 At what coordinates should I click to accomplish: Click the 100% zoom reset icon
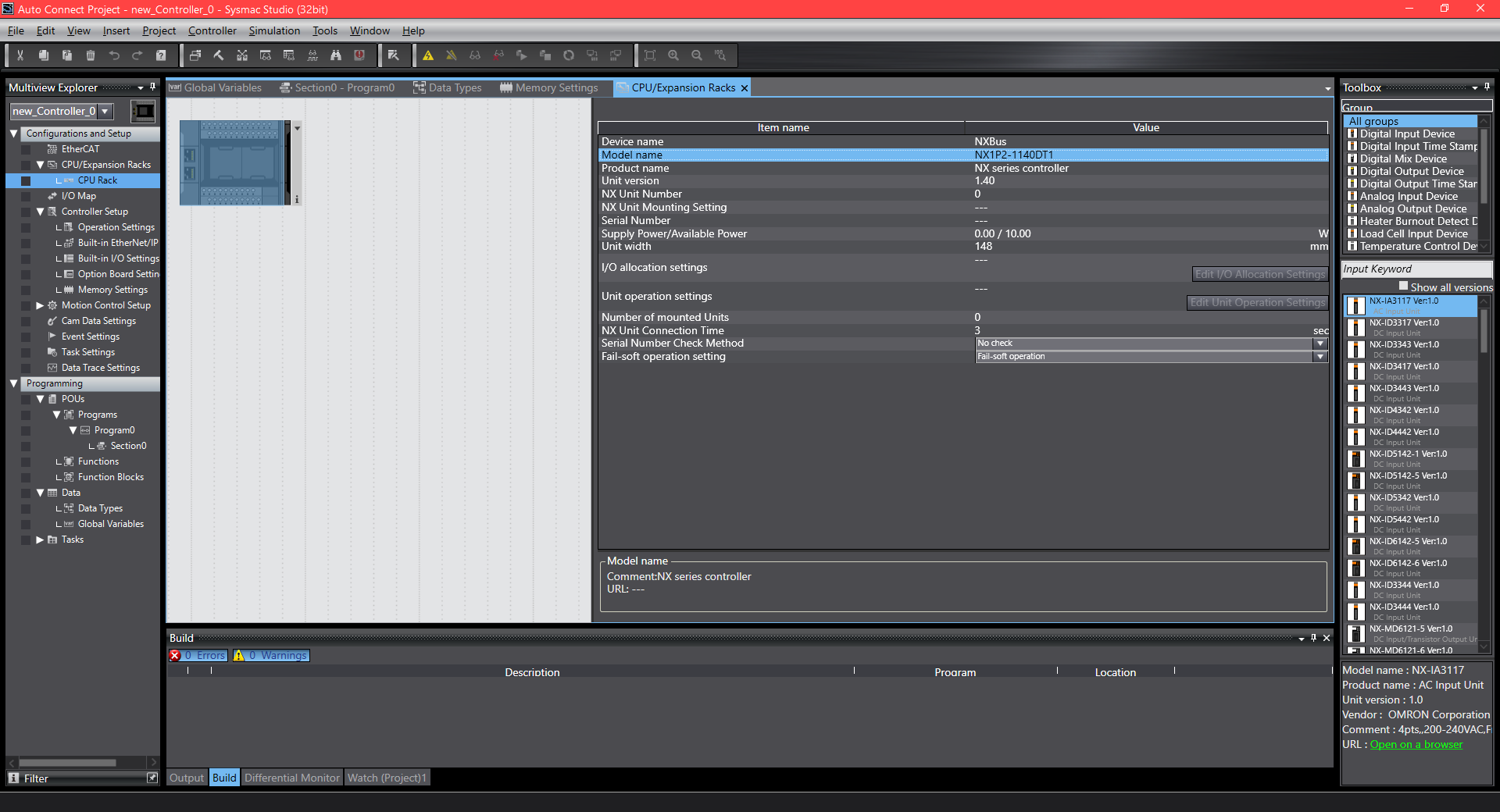tap(720, 55)
